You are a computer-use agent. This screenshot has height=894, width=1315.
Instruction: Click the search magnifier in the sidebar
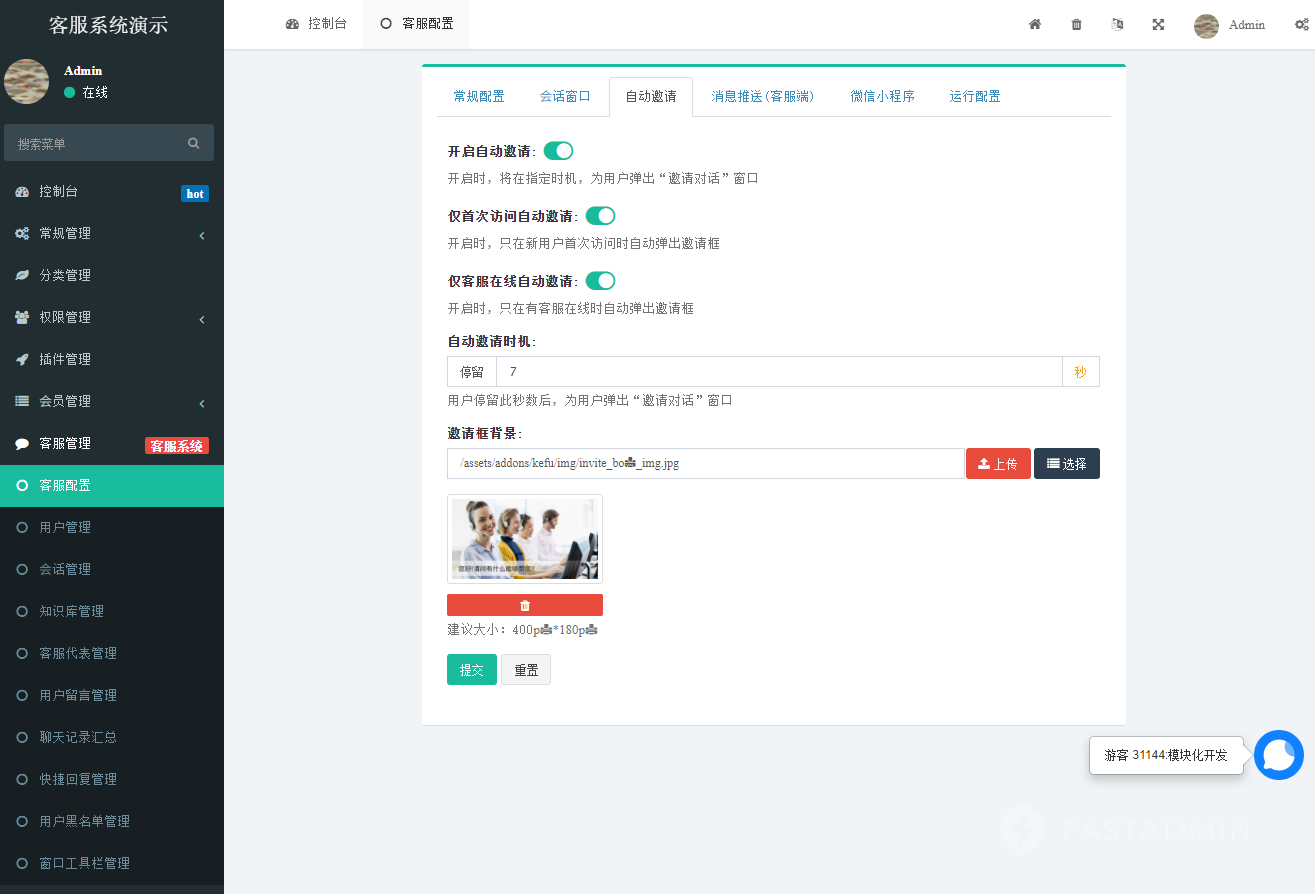click(x=193, y=143)
